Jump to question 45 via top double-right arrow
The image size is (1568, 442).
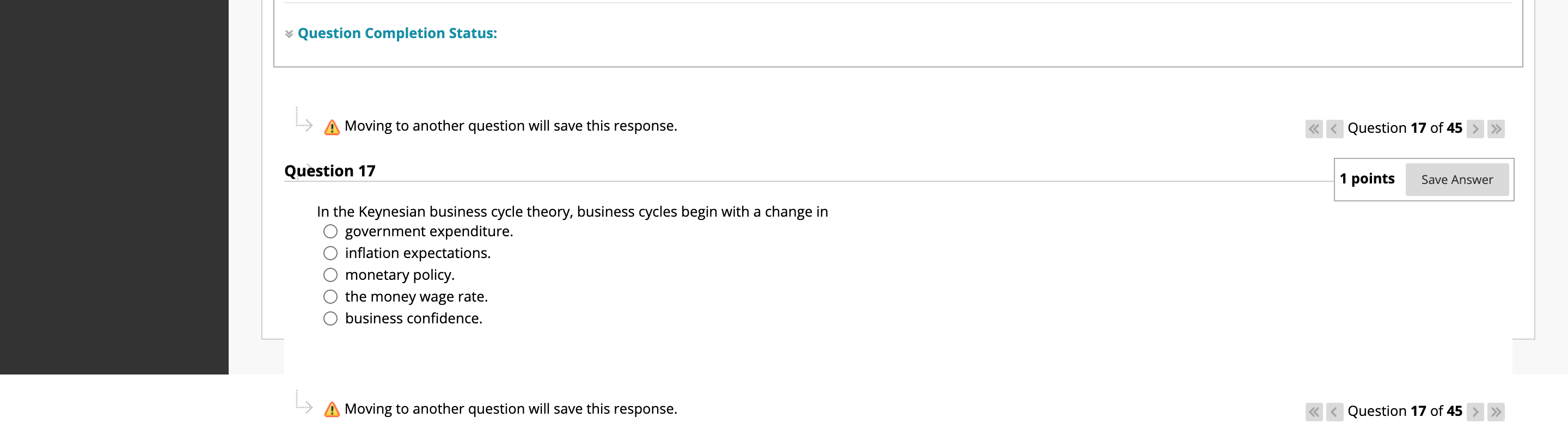click(x=1496, y=128)
